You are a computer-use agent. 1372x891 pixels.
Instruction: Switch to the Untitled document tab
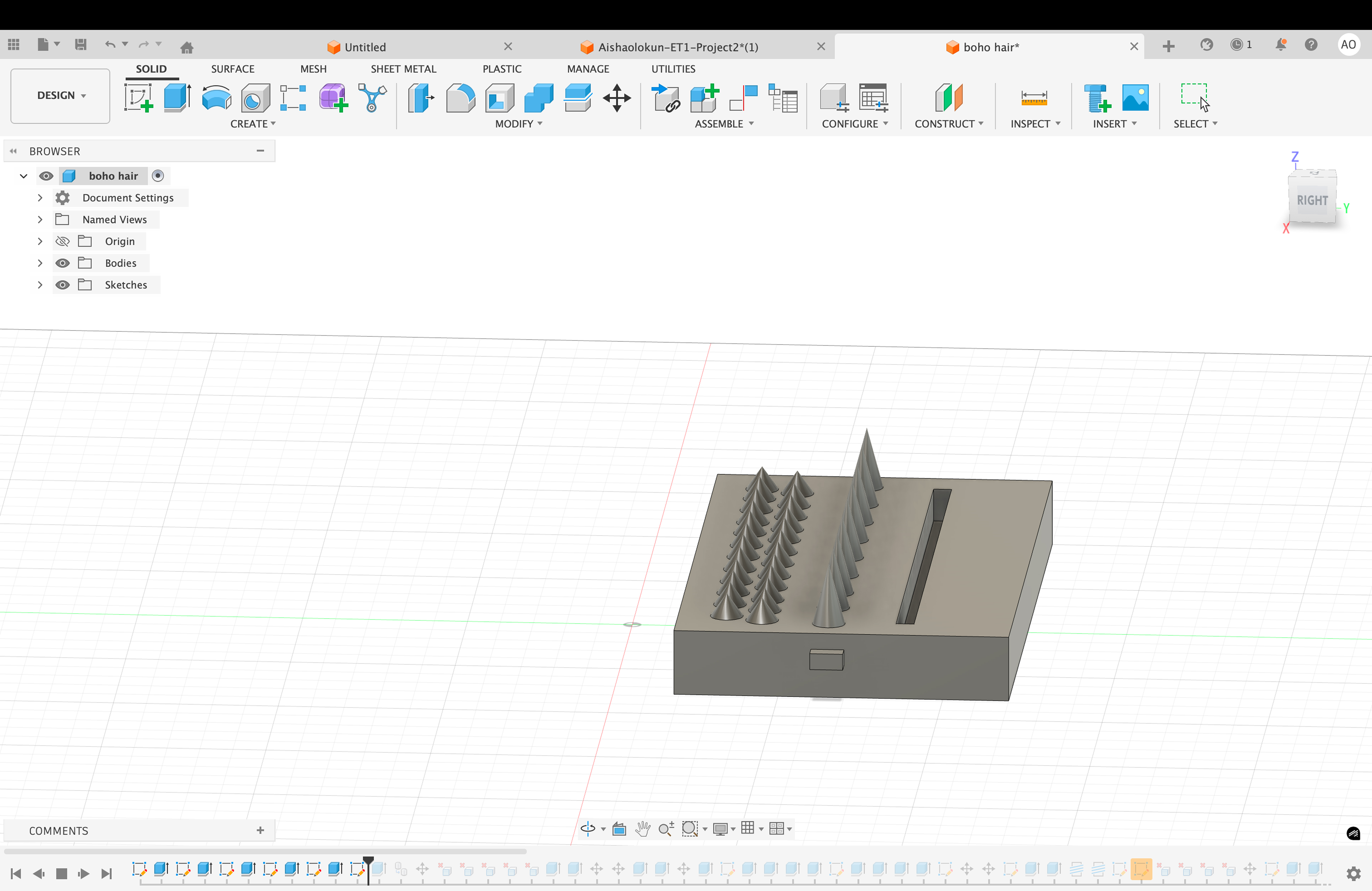(x=365, y=47)
